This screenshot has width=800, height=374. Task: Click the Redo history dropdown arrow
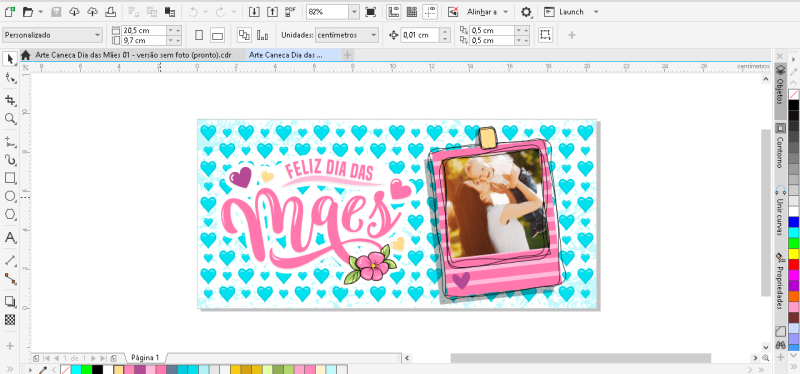point(234,12)
